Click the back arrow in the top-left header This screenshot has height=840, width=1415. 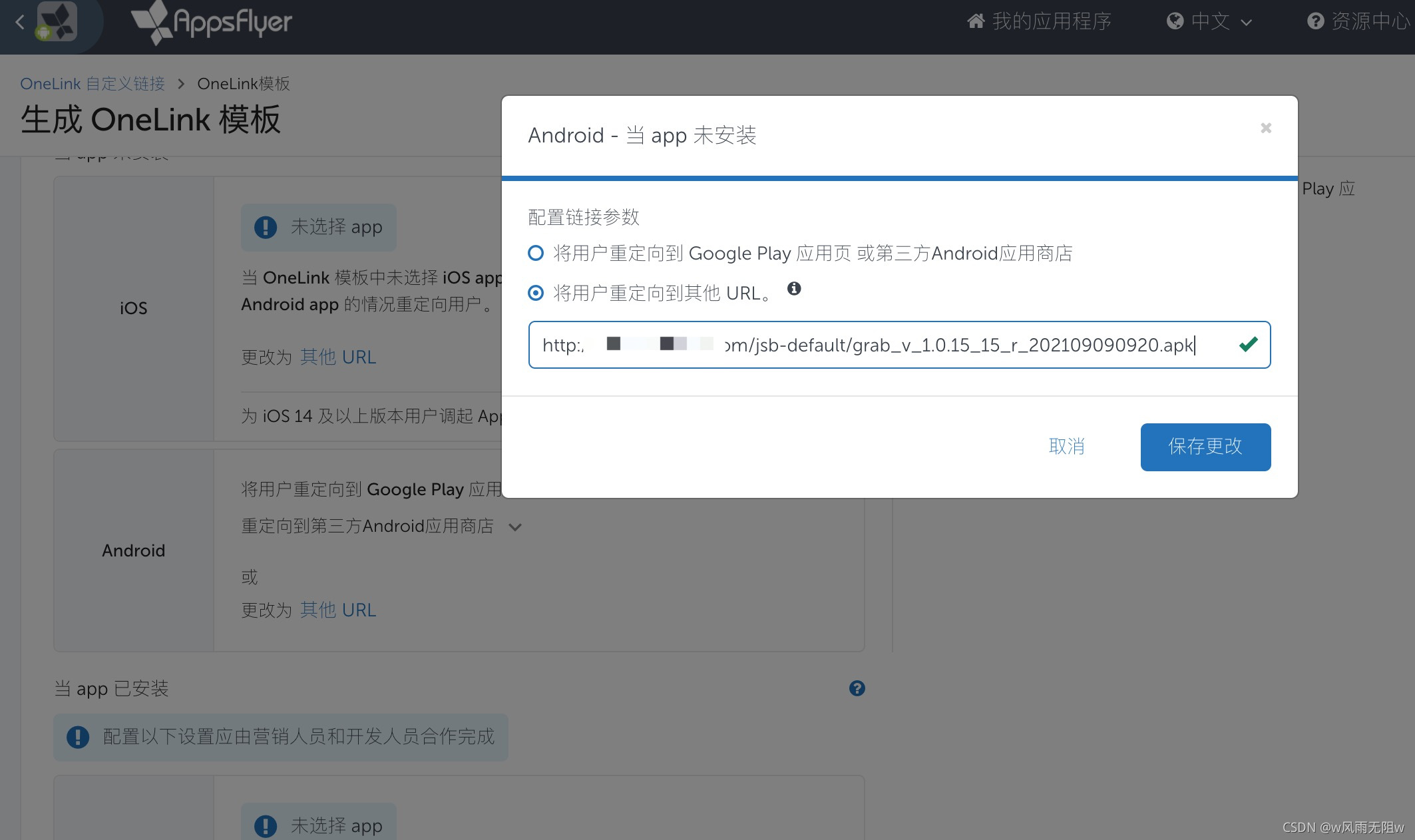pos(19,23)
